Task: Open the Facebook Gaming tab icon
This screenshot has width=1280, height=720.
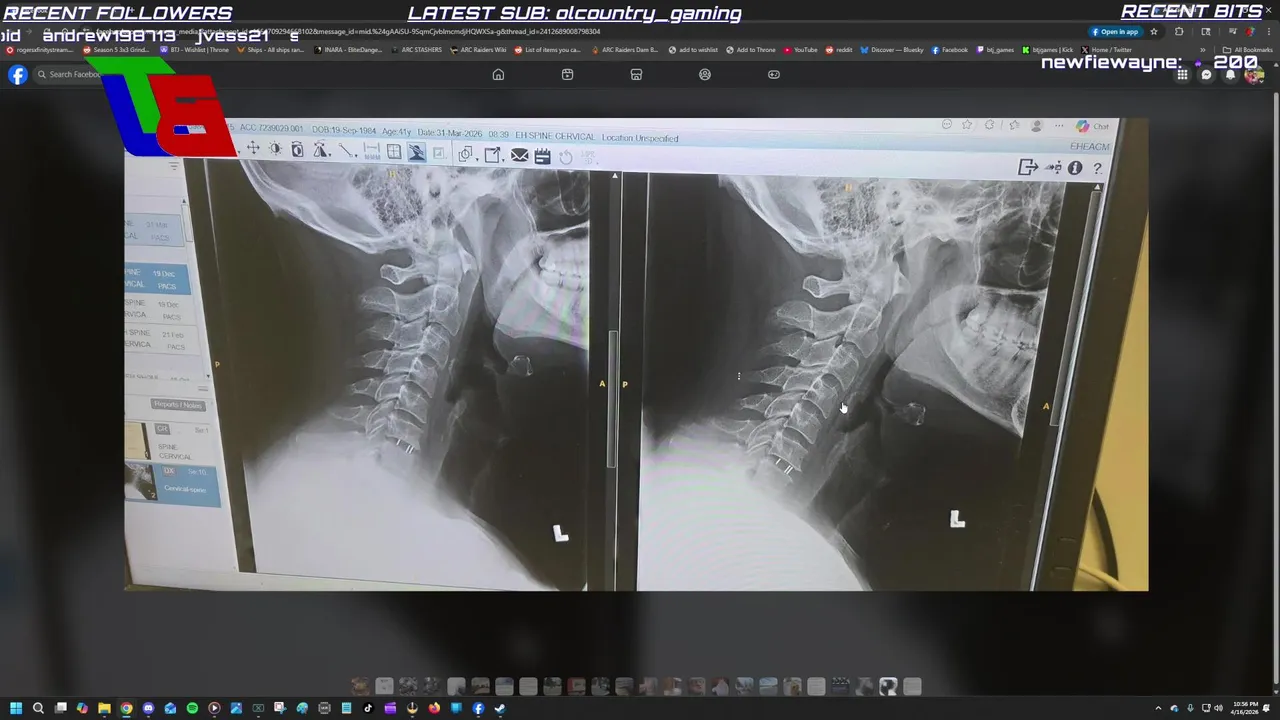Action: coord(774,74)
